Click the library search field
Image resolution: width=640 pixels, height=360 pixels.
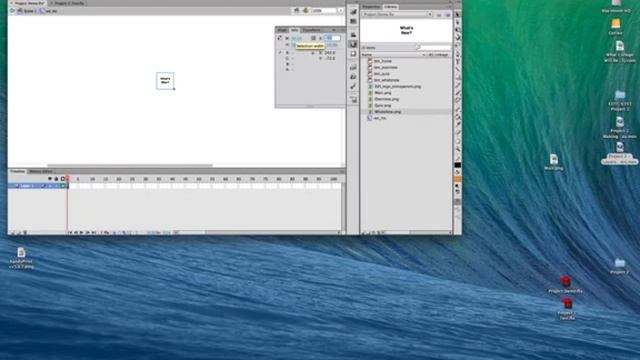[436, 48]
